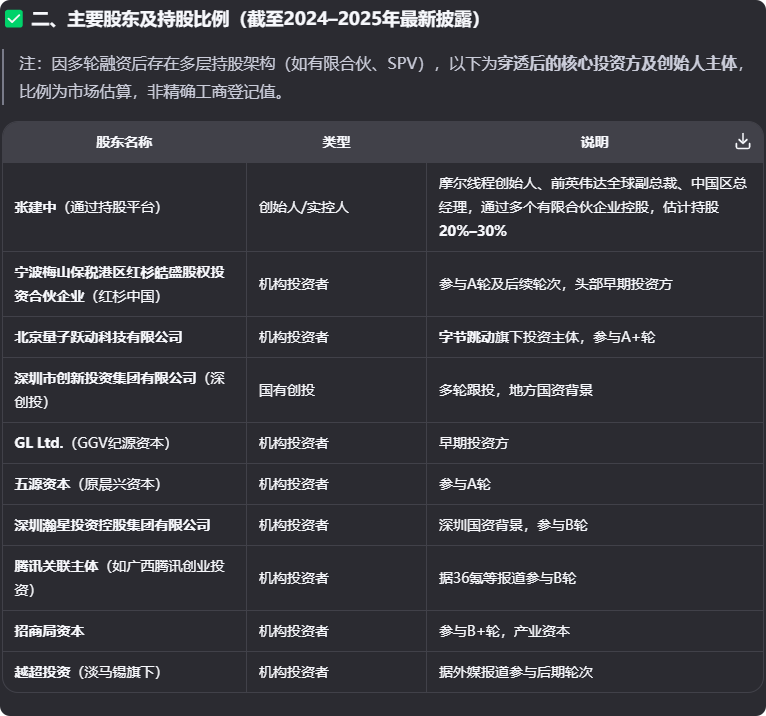Click 机构投资者 in the 腾讯关联主体 row
Viewport: 766px width, 716px height.
click(294, 578)
